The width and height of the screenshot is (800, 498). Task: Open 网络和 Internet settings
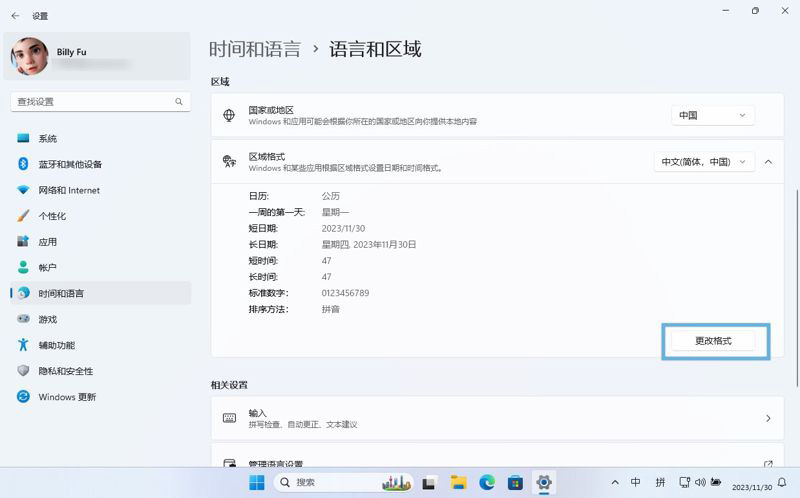pos(69,190)
